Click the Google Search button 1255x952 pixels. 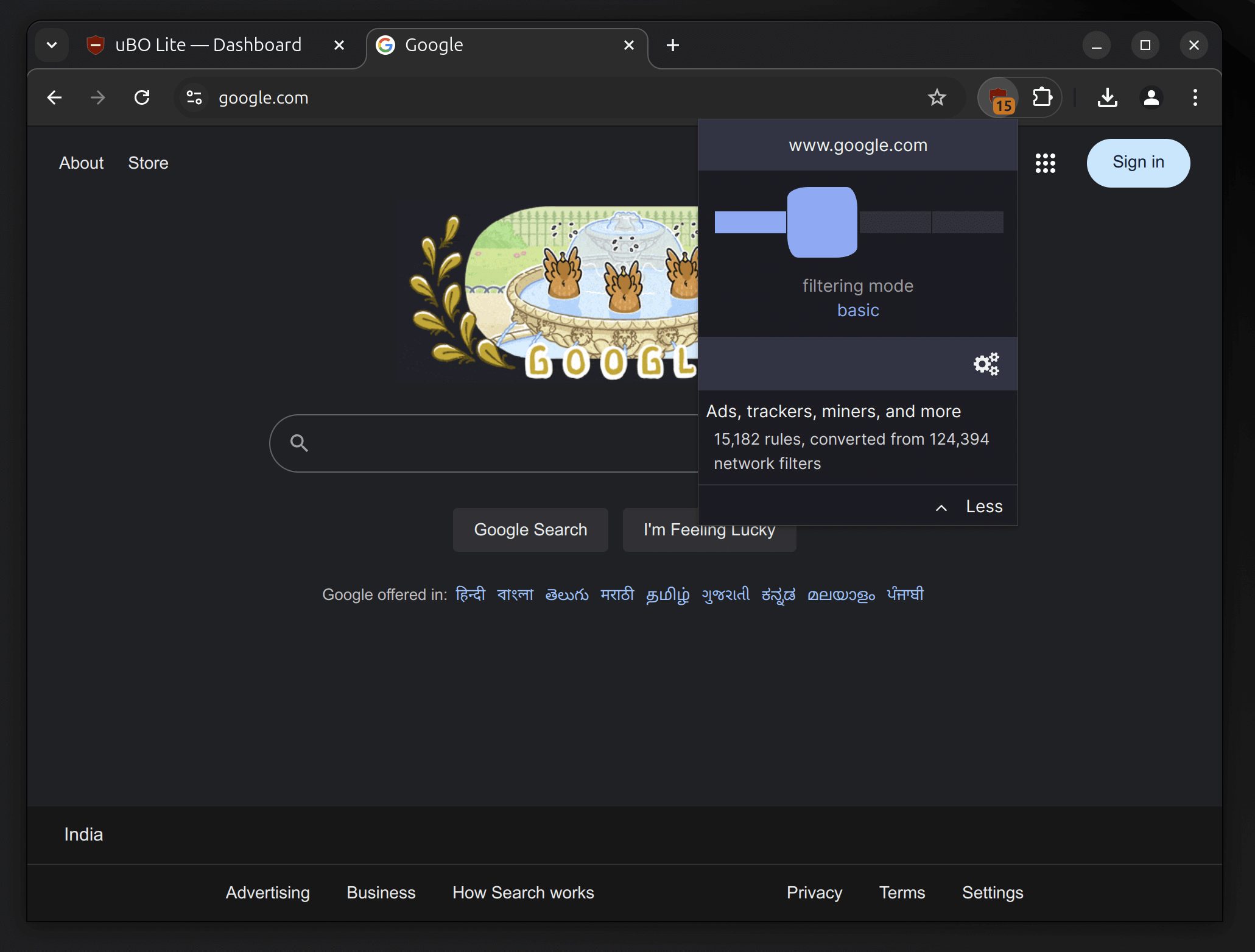coord(531,529)
